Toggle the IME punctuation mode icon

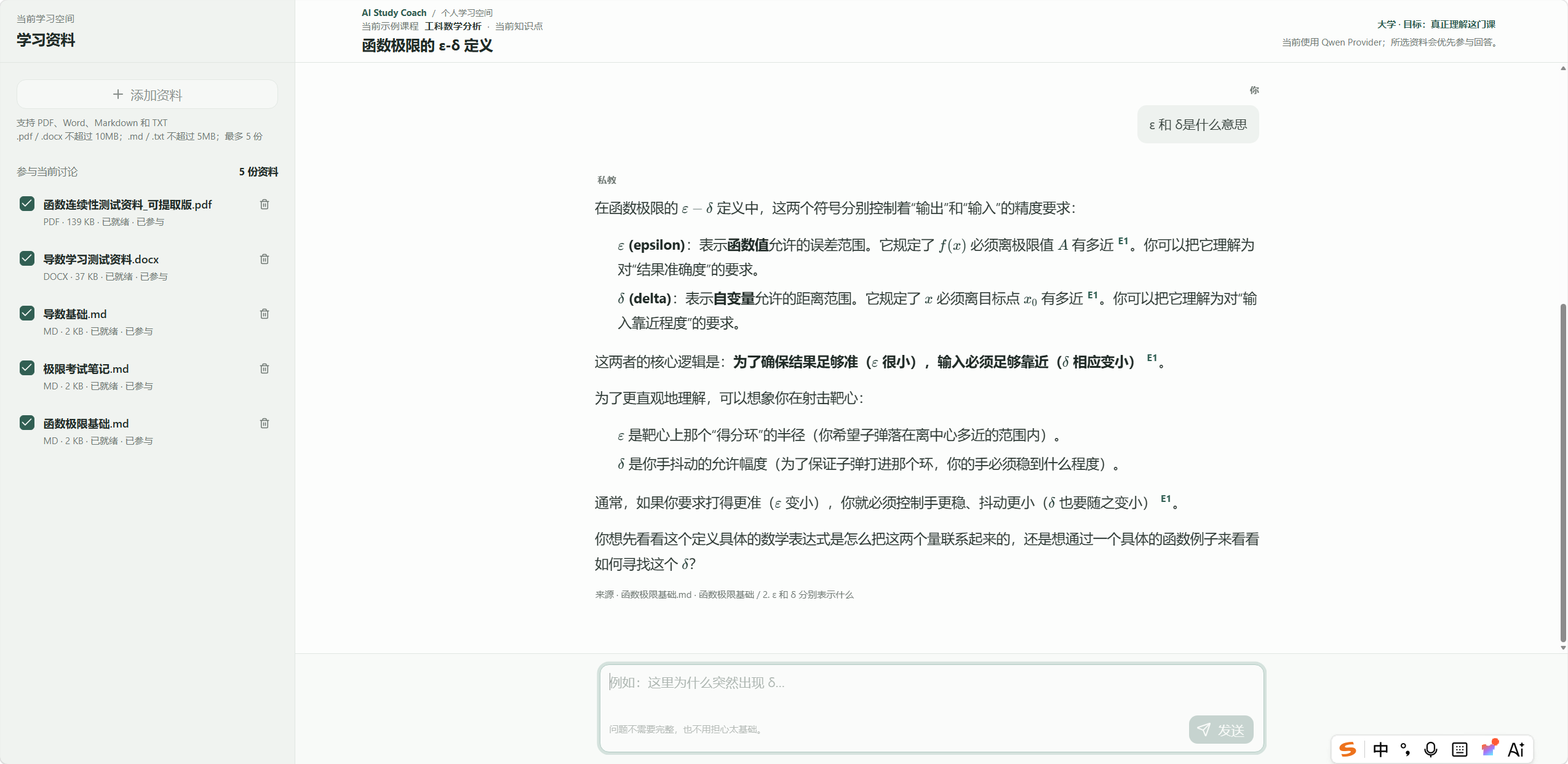[x=1405, y=749]
